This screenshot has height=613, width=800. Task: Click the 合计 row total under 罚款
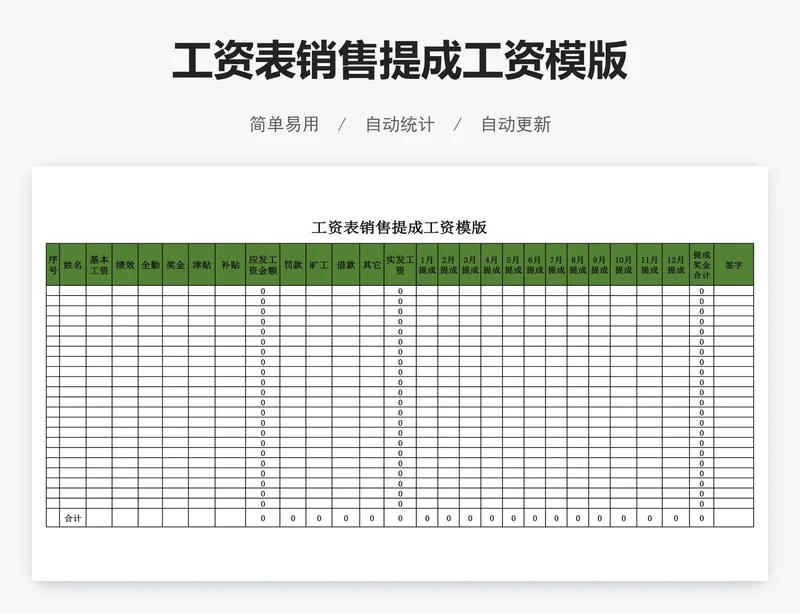click(293, 518)
